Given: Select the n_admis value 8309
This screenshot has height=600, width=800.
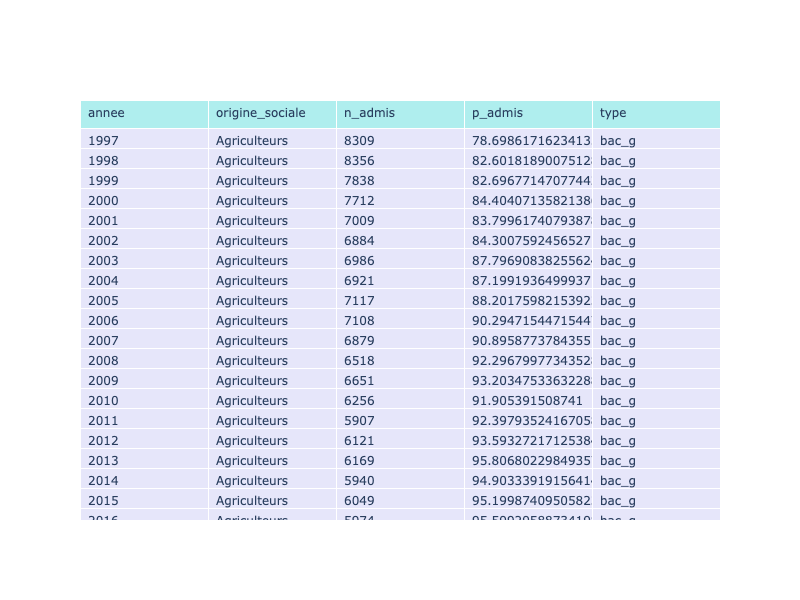Looking at the screenshot, I should point(359,141).
